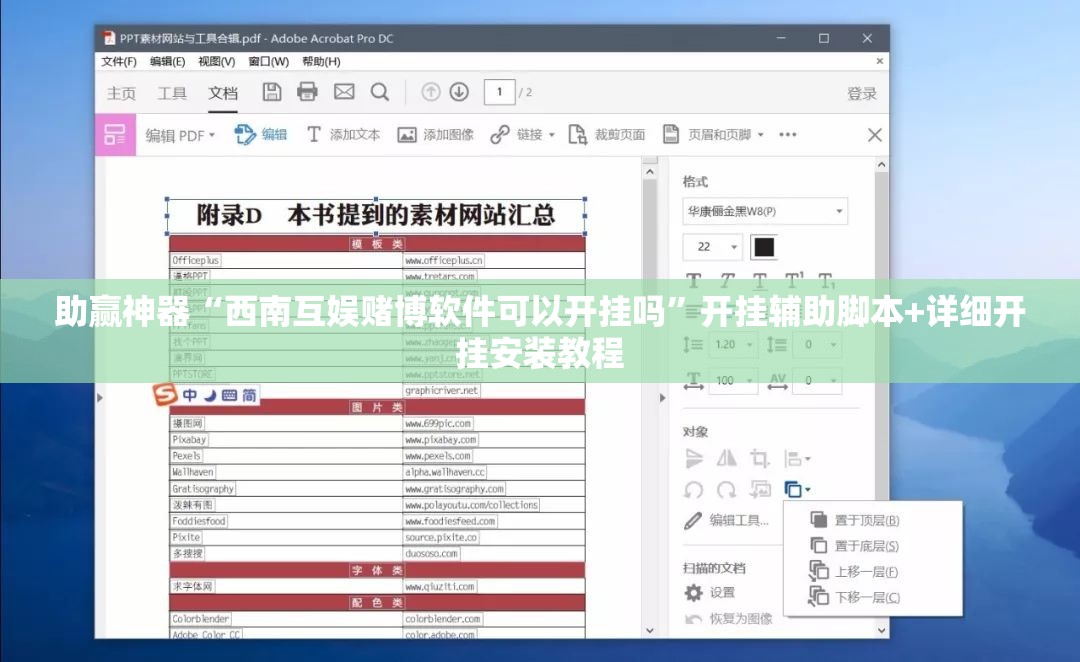Viewport: 1080px width, 662px height.
Task: Close the Edit PDF toolbar with X
Action: pyautogui.click(x=875, y=135)
